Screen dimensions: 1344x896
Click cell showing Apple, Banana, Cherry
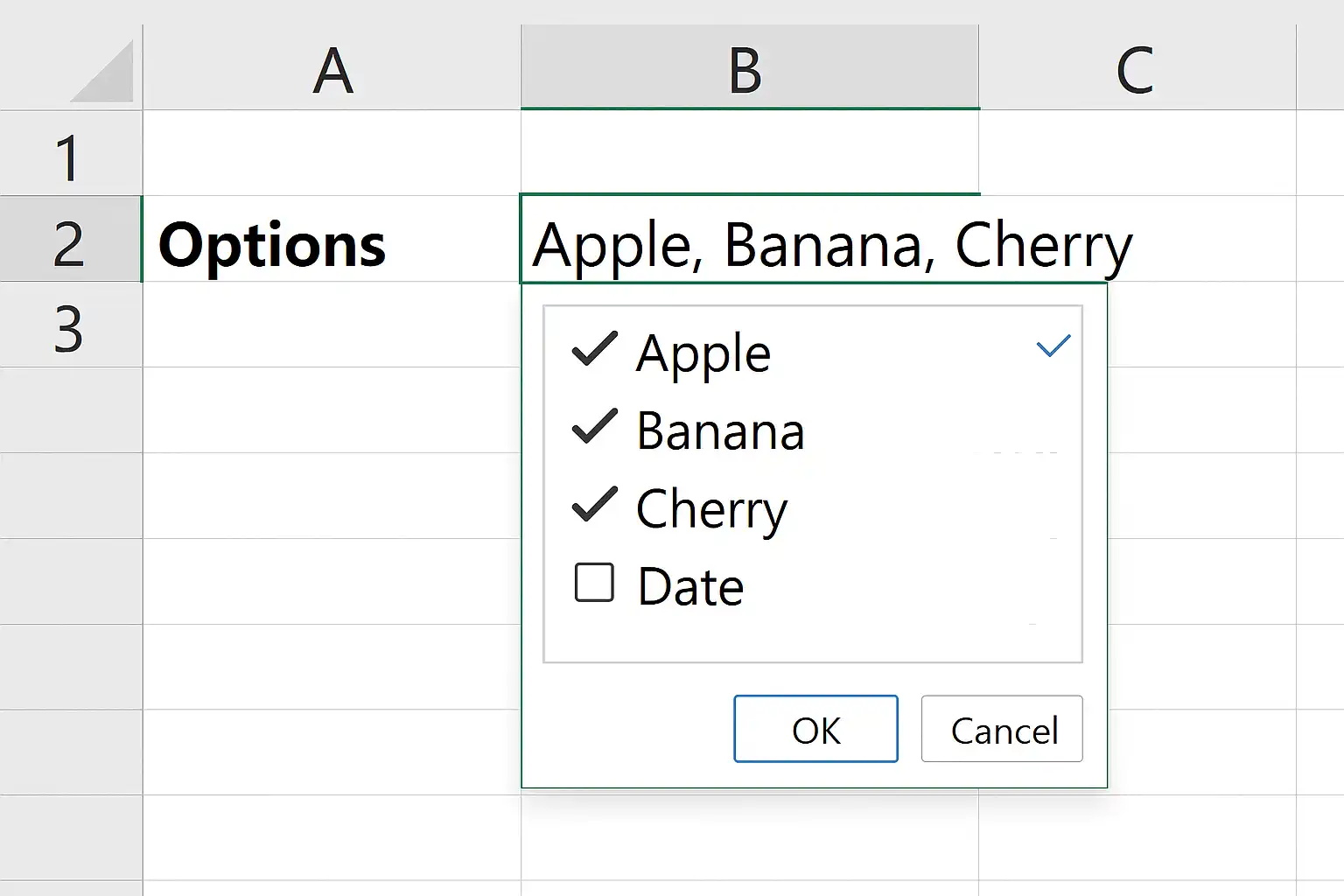[750, 239]
